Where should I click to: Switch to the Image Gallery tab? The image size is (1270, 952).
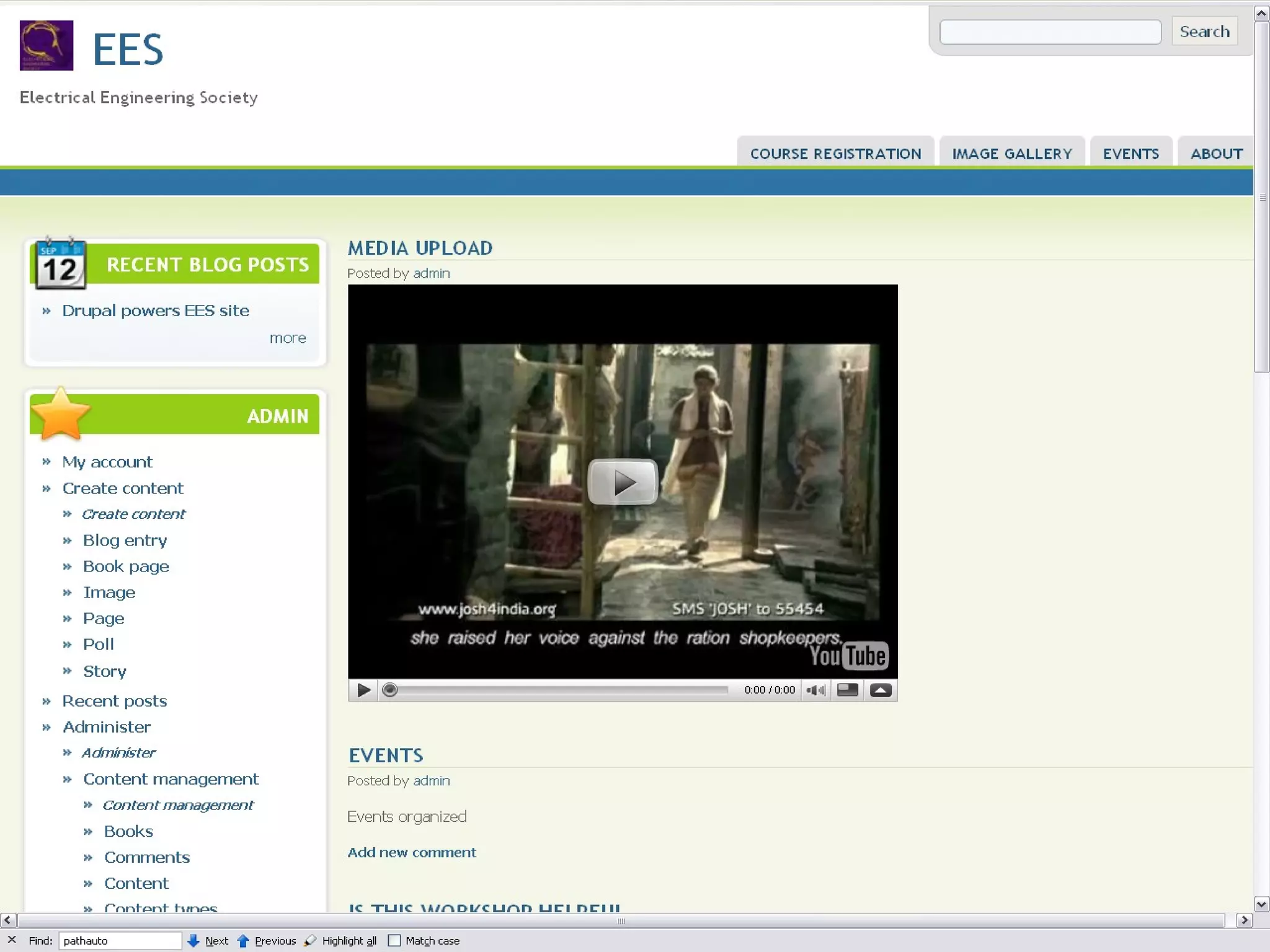click(1012, 154)
